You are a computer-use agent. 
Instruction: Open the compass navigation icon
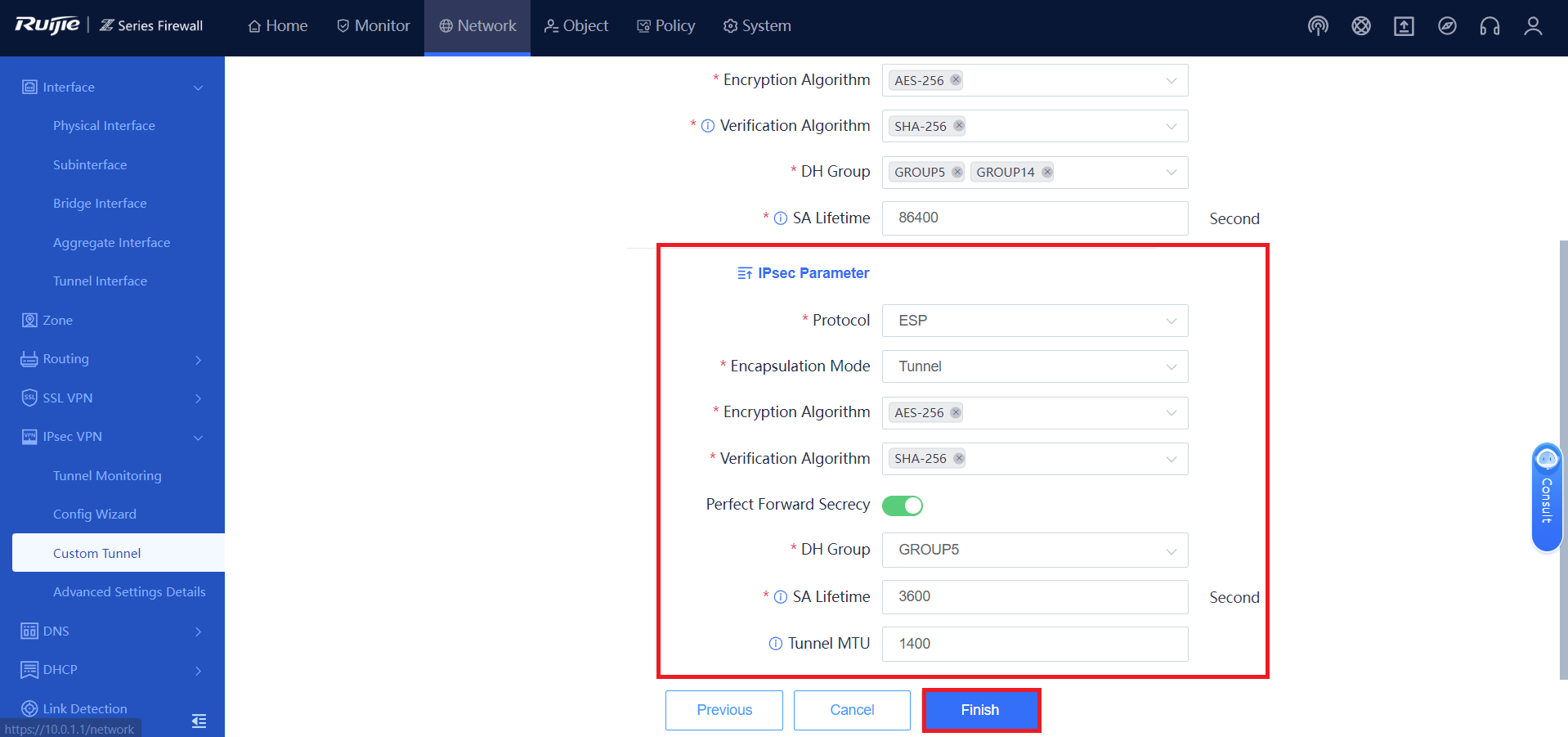pyautogui.click(x=1447, y=26)
